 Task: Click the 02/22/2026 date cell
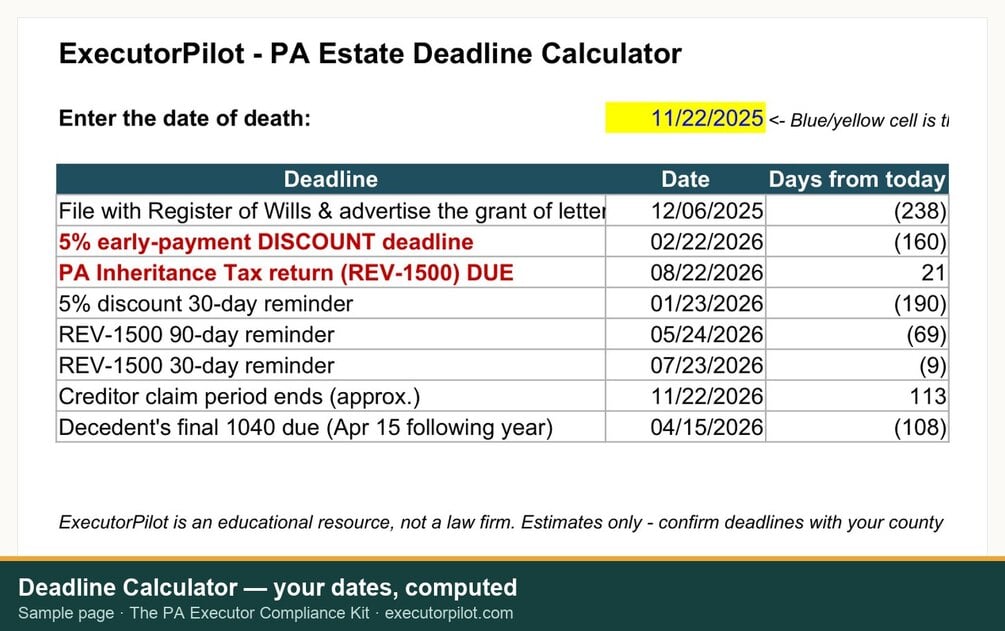point(685,242)
